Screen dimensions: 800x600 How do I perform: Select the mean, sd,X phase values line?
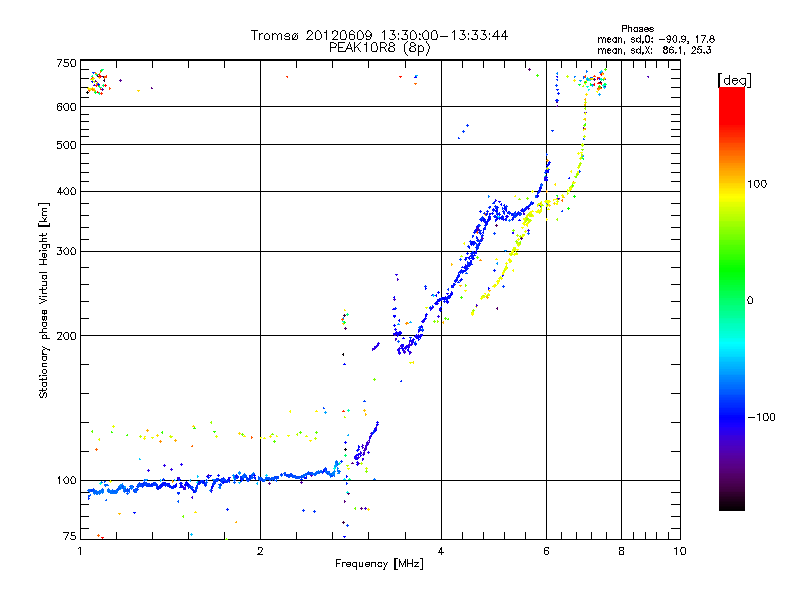[x=655, y=49]
